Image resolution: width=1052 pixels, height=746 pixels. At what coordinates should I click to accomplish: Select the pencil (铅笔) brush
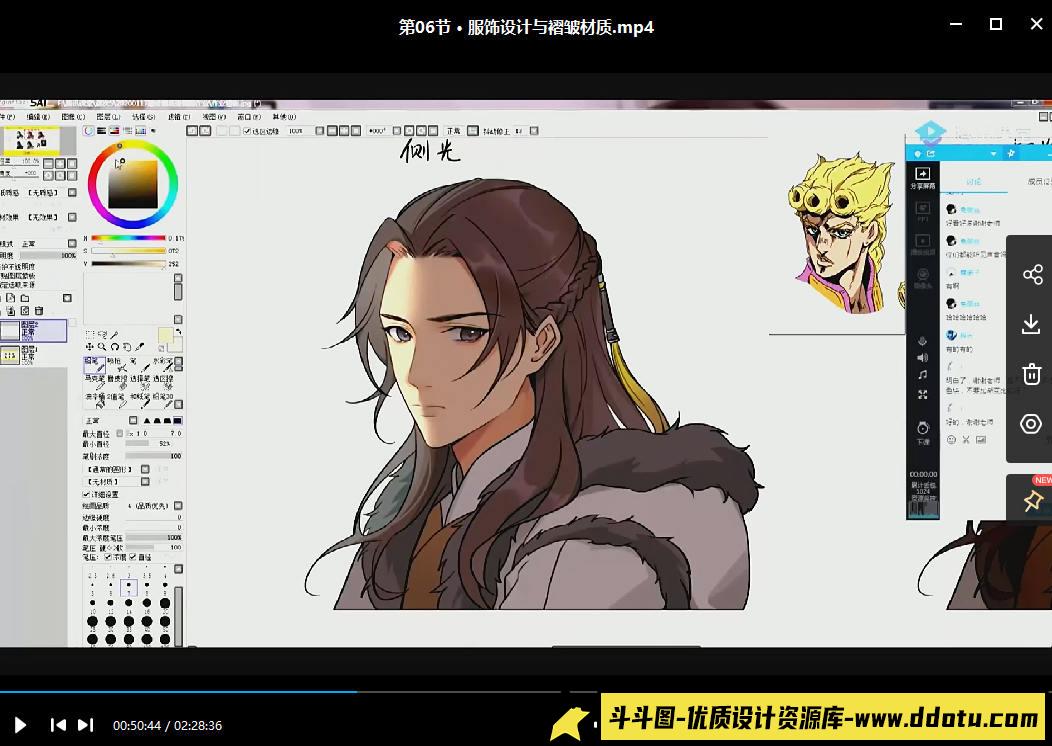coord(95,364)
